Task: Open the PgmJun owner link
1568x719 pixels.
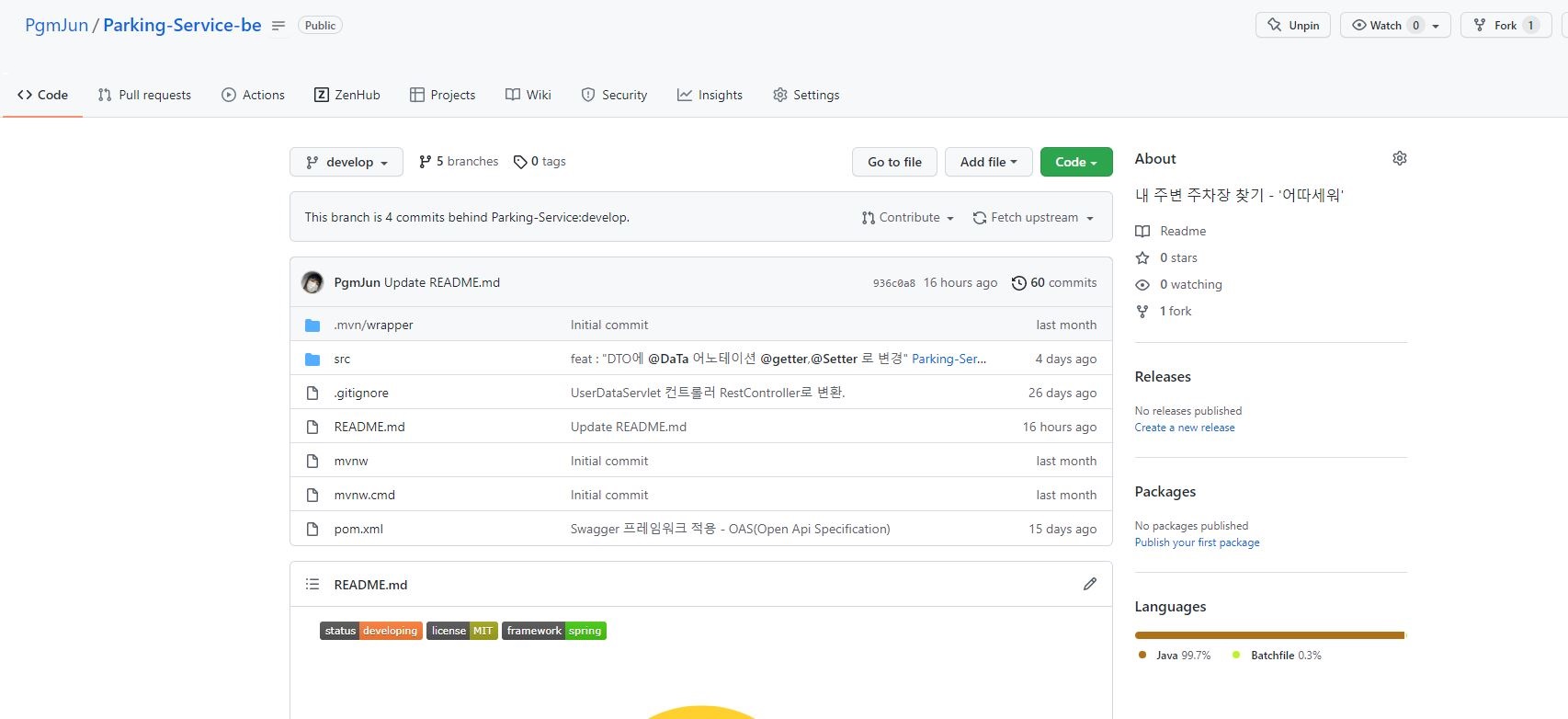Action: click(x=56, y=25)
